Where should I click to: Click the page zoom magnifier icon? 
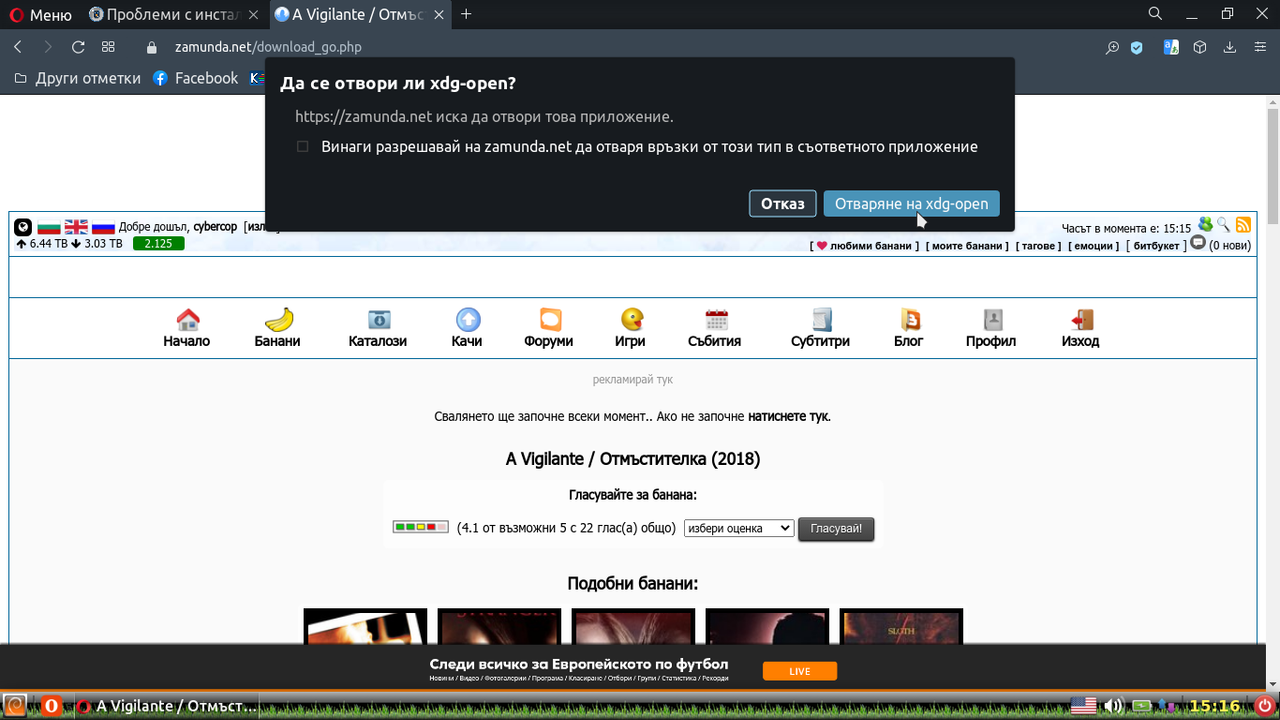point(1112,47)
